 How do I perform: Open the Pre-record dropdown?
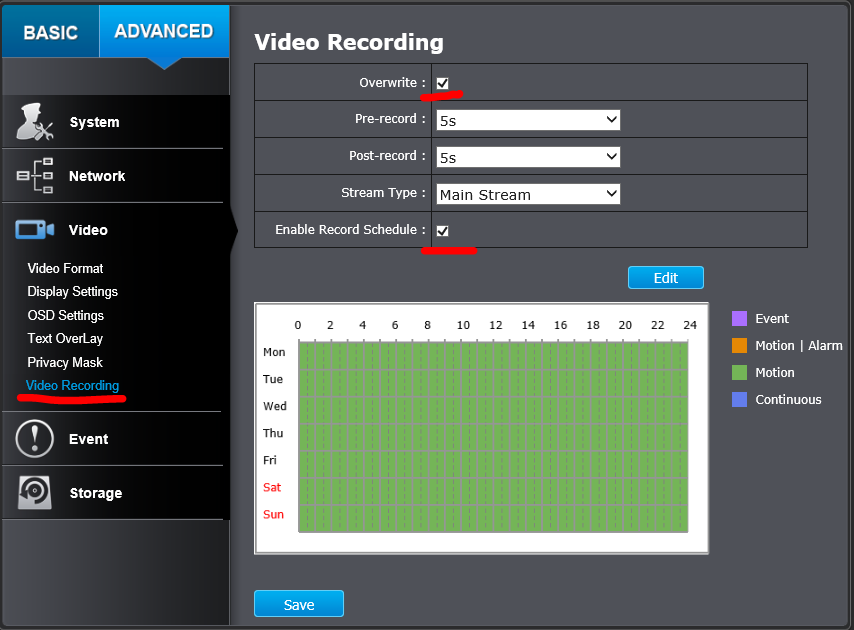[528, 120]
